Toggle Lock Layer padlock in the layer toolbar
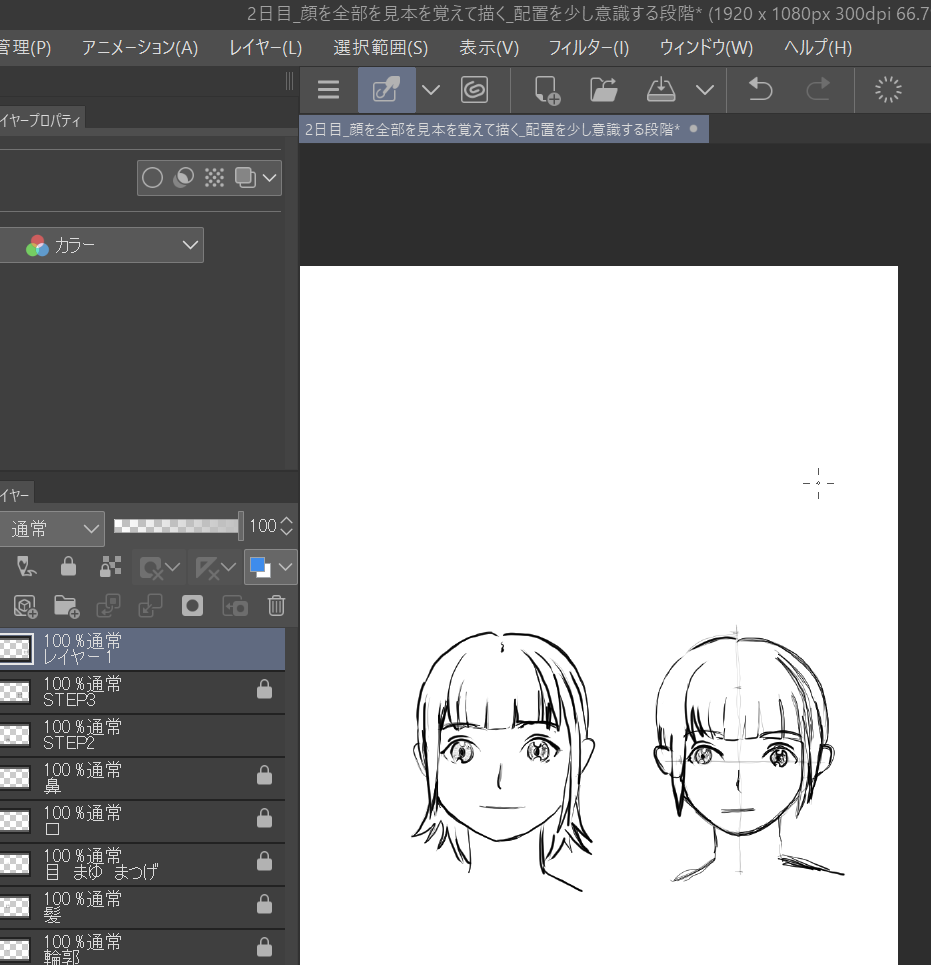 point(68,567)
